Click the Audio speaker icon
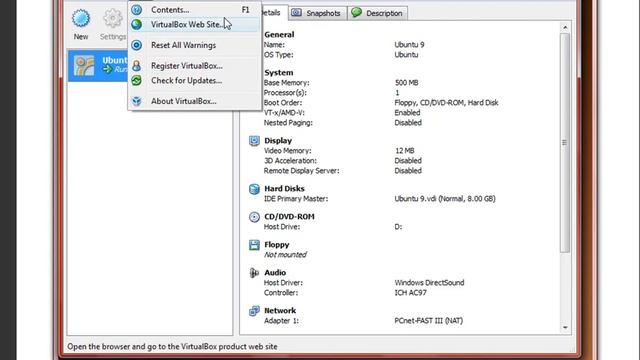 (x=254, y=273)
